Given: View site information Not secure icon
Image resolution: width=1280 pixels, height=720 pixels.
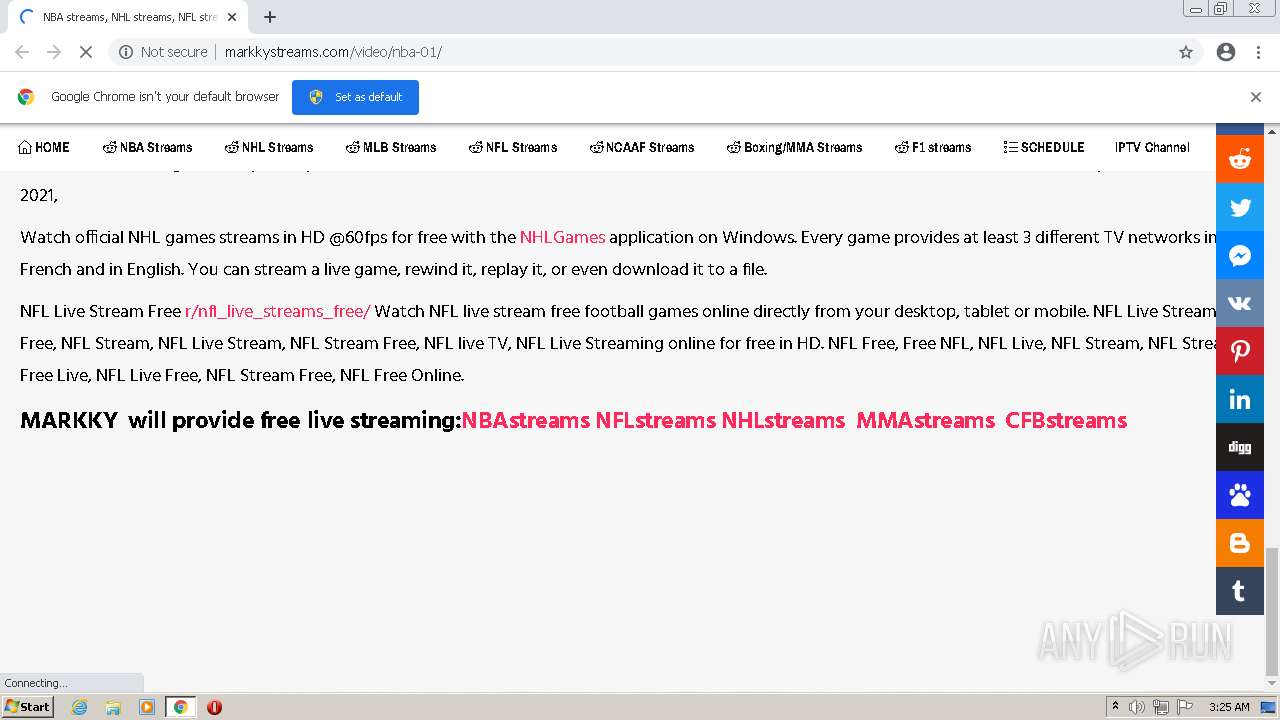Looking at the screenshot, I should tap(126, 52).
